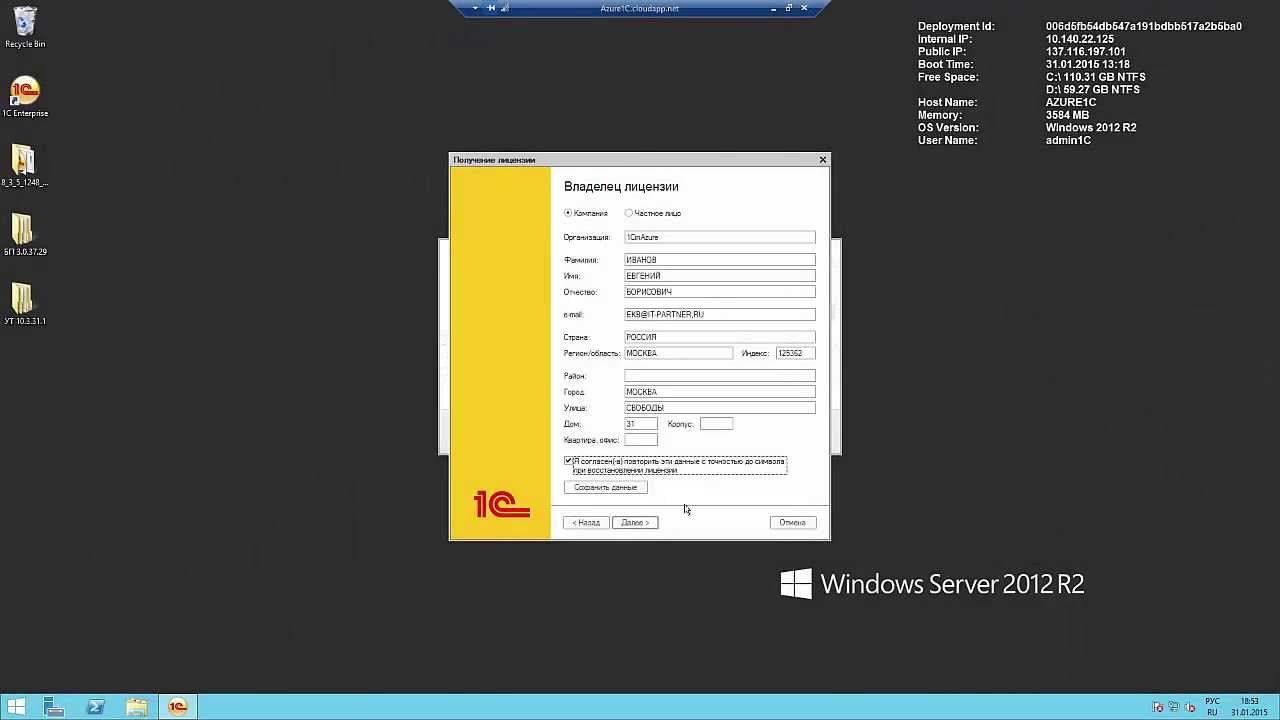Proceed with the Далее > button

(x=635, y=522)
